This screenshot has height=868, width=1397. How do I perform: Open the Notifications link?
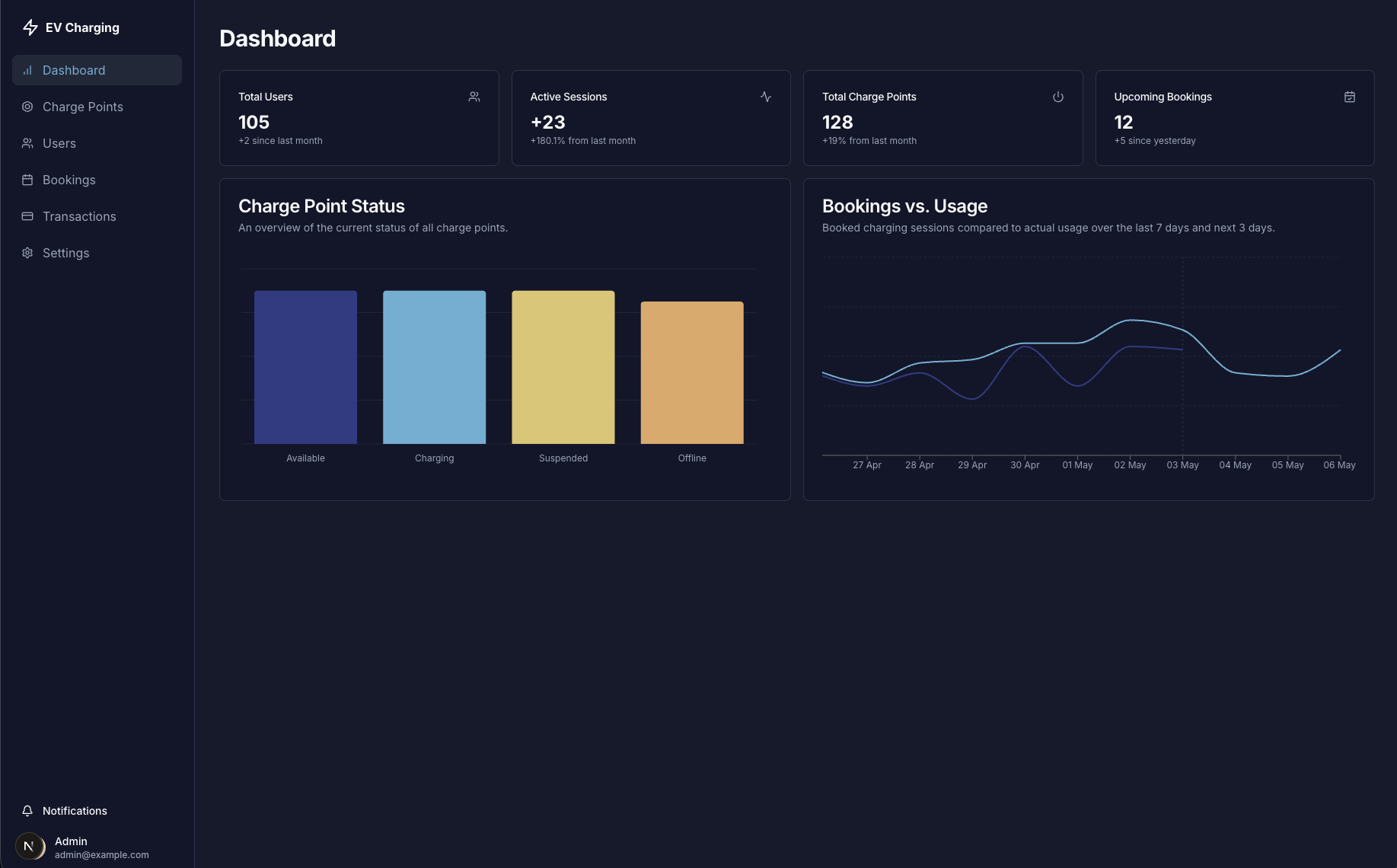point(75,811)
